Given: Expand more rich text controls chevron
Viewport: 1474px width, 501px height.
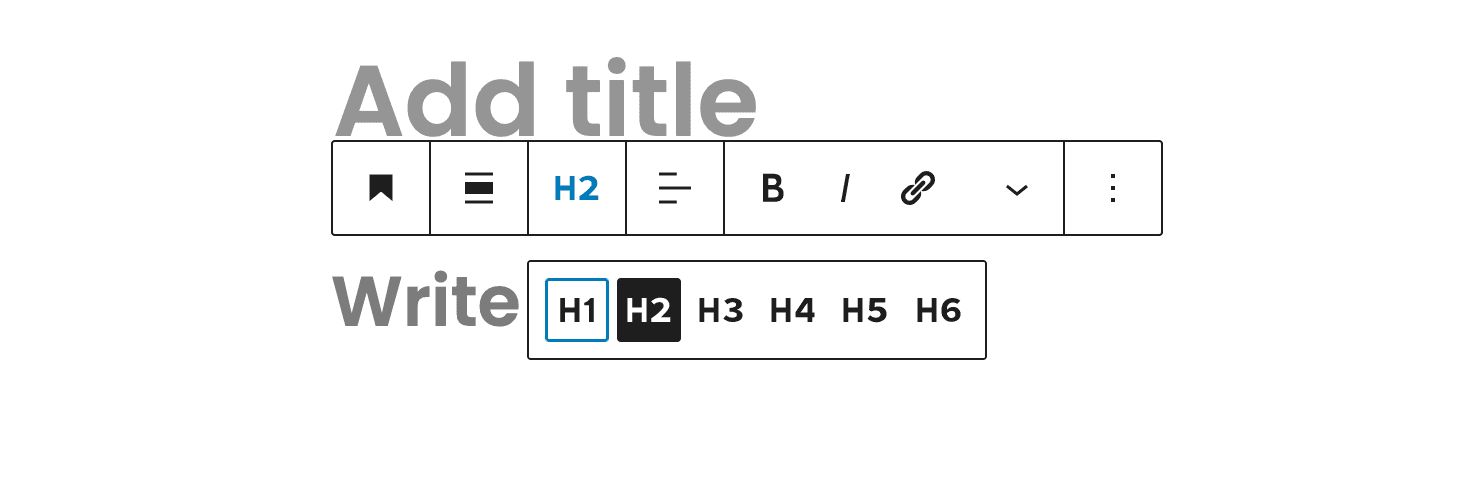Looking at the screenshot, I should (x=1017, y=189).
